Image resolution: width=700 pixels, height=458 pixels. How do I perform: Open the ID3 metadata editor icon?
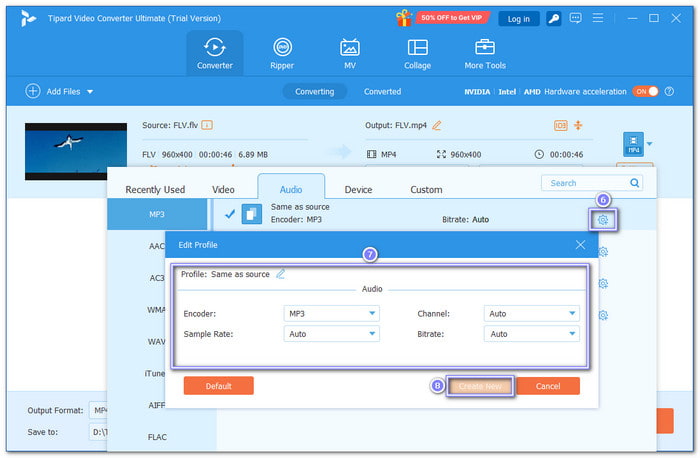(561, 125)
